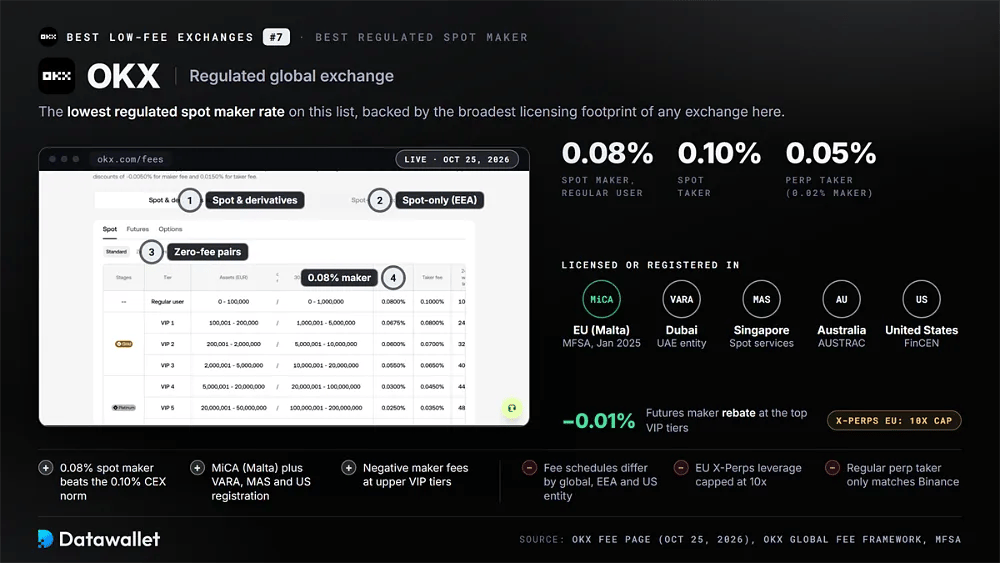Click the '0 - 100,000' assets cell
The width and height of the screenshot is (1000, 563).
click(233, 302)
